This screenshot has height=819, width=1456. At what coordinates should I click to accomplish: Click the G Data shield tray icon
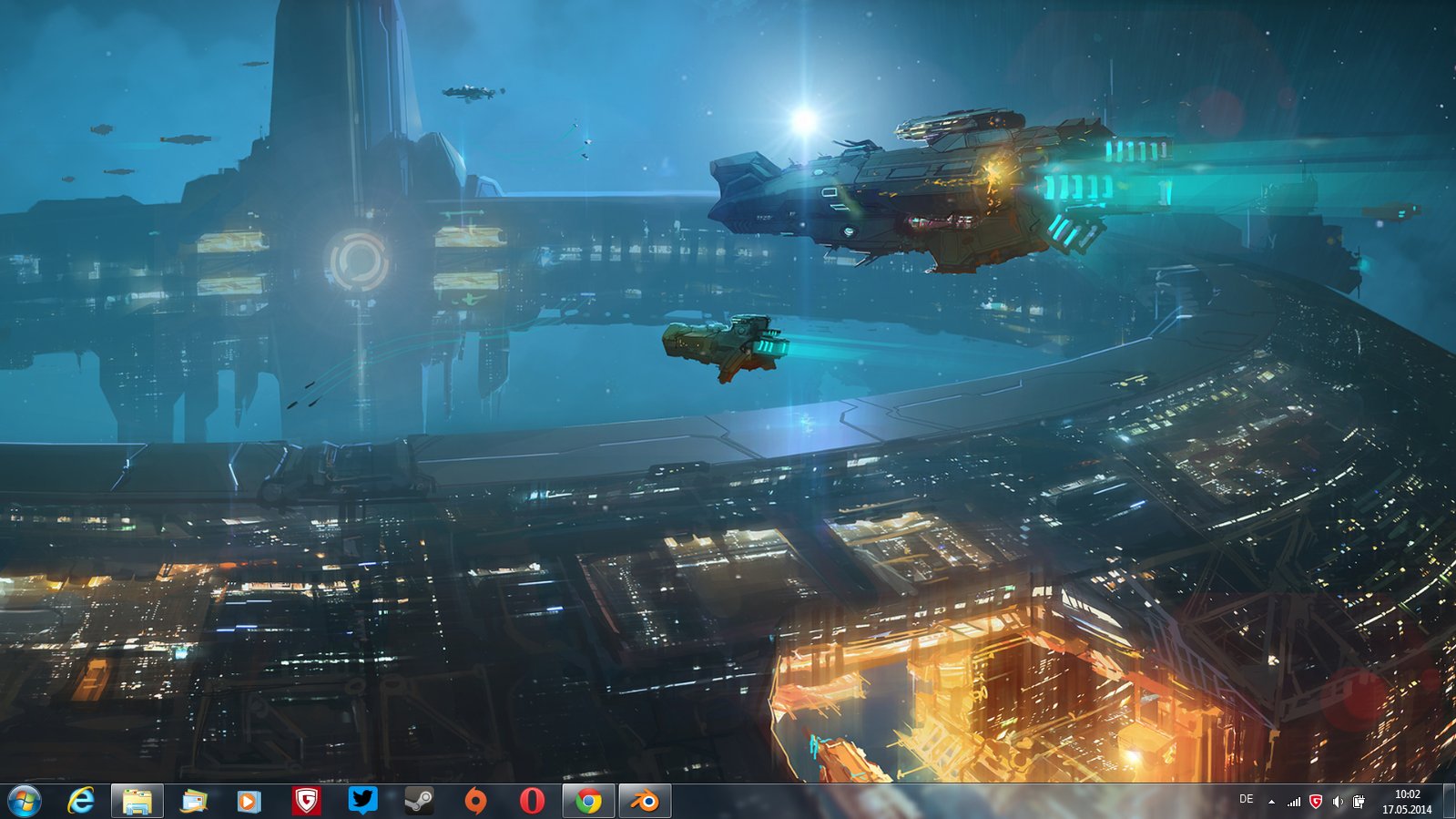coord(1315,802)
